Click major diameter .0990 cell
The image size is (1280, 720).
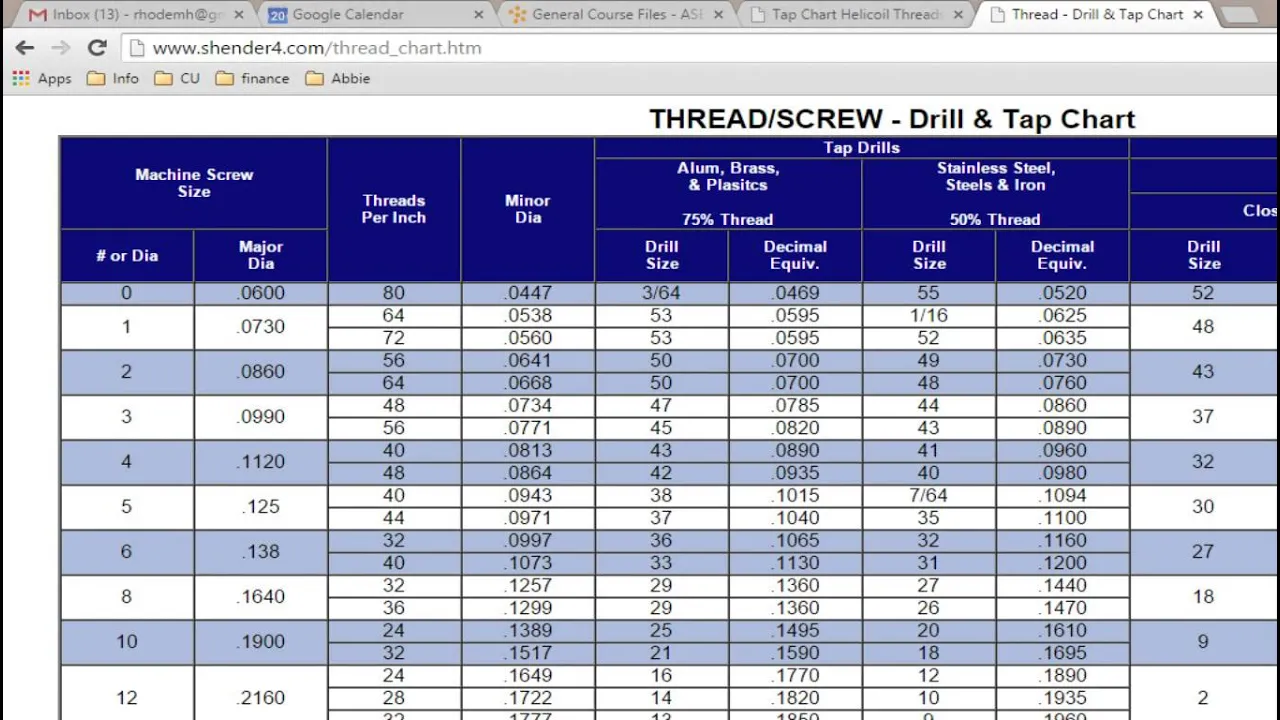pyautogui.click(x=261, y=417)
